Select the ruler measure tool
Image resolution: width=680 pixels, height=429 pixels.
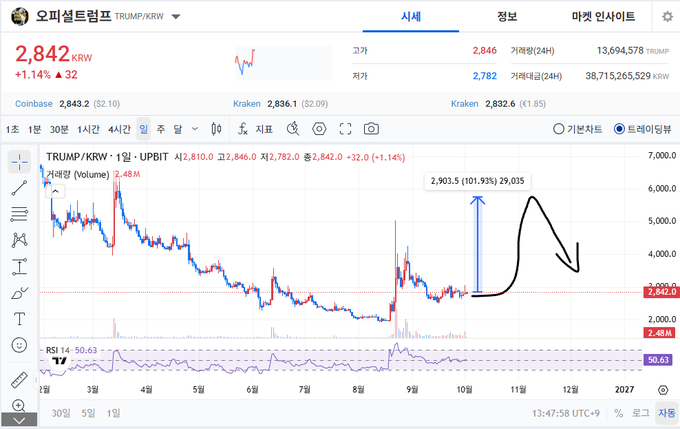click(x=19, y=380)
